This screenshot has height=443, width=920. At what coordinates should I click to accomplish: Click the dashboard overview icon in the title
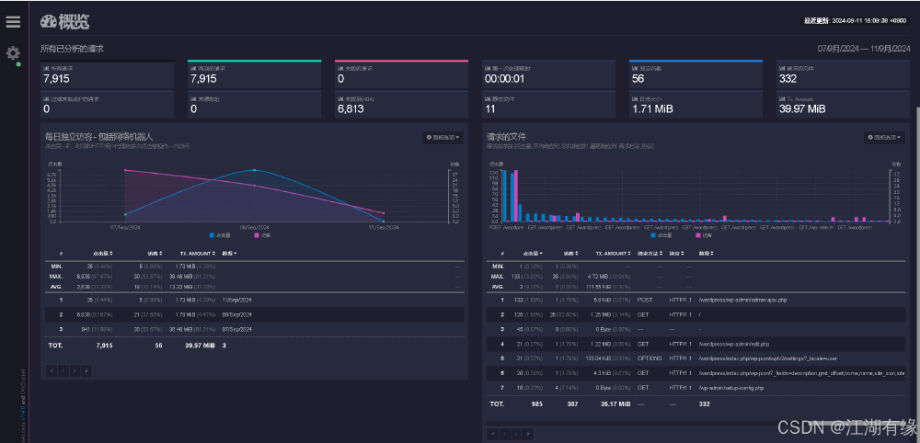(x=48, y=22)
